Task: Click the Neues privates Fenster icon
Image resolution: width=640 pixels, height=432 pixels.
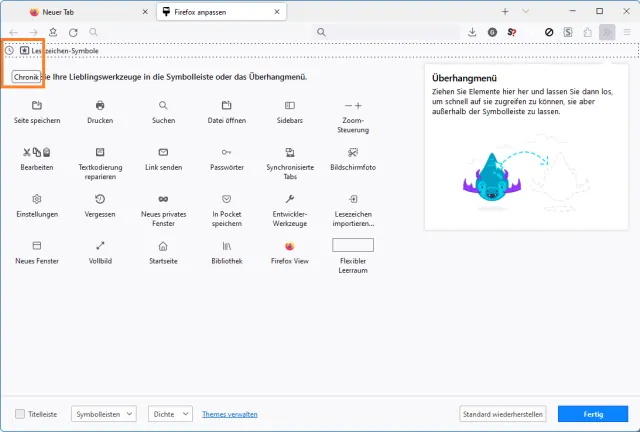Action: point(163,199)
